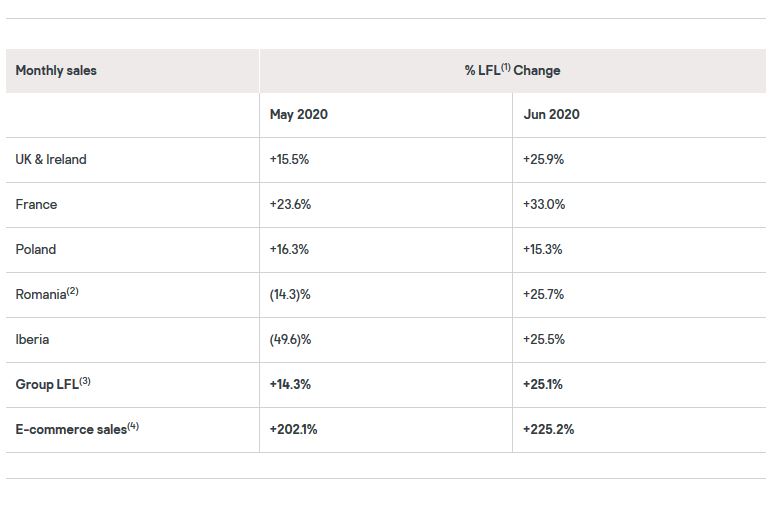Select E-commerce May value +202.1%
The height and width of the screenshot is (506, 774).
(295, 430)
